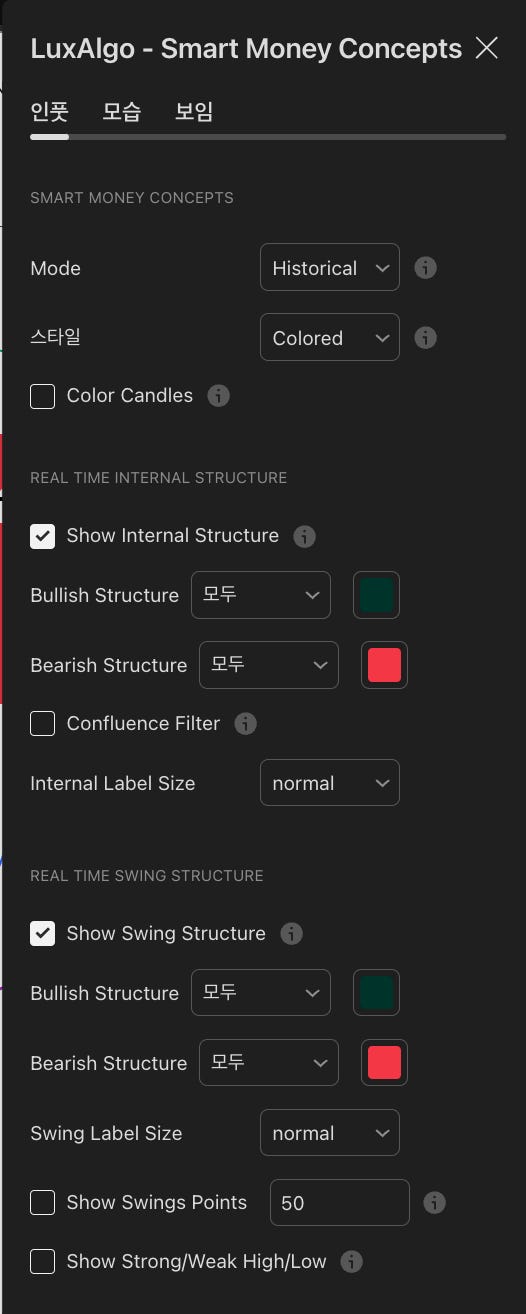Viewport: 526px width, 1314px height.
Task: Enable the Color Candles checkbox
Action: point(42,396)
